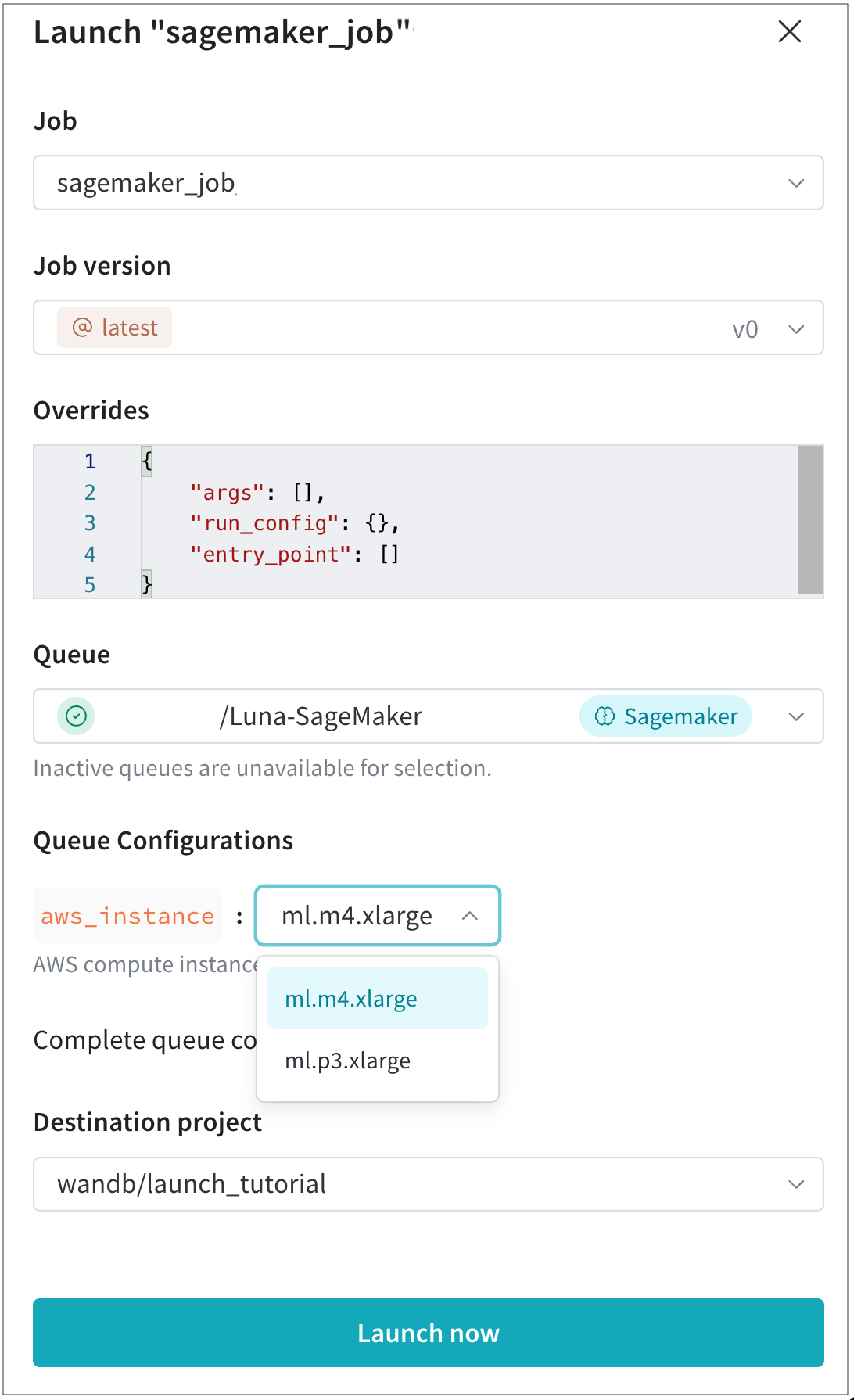Open the Job dropdown chevron
This screenshot has height=1400, width=854.
point(796,183)
